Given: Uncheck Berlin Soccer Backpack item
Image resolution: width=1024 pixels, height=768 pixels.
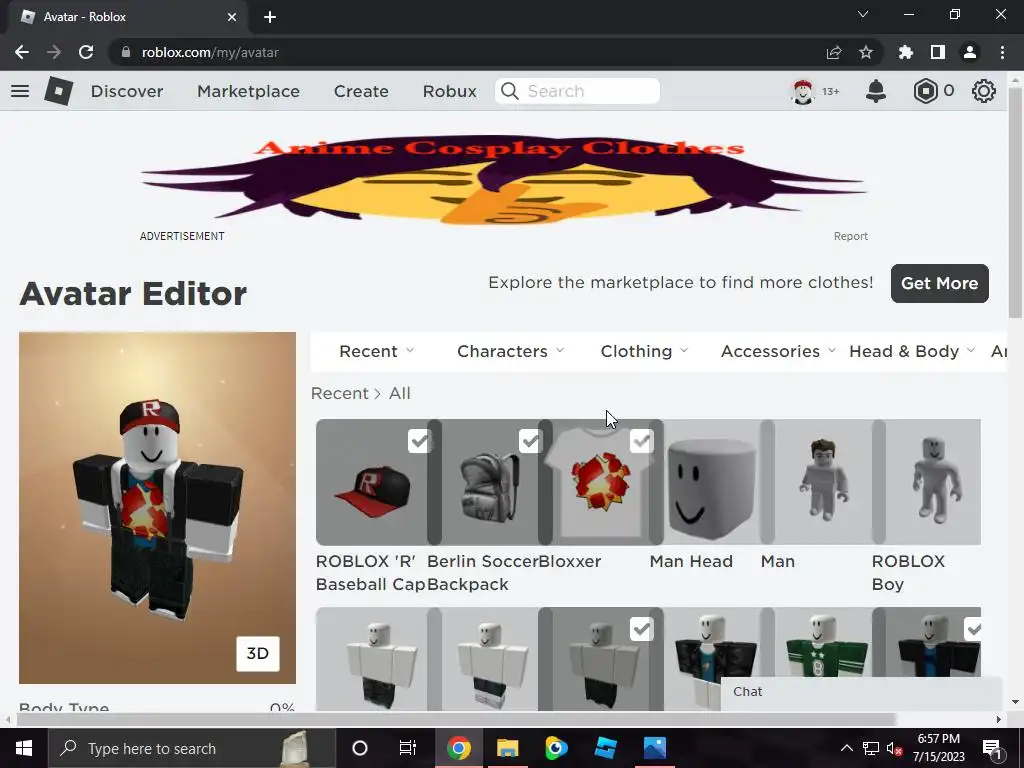Looking at the screenshot, I should 530,441.
